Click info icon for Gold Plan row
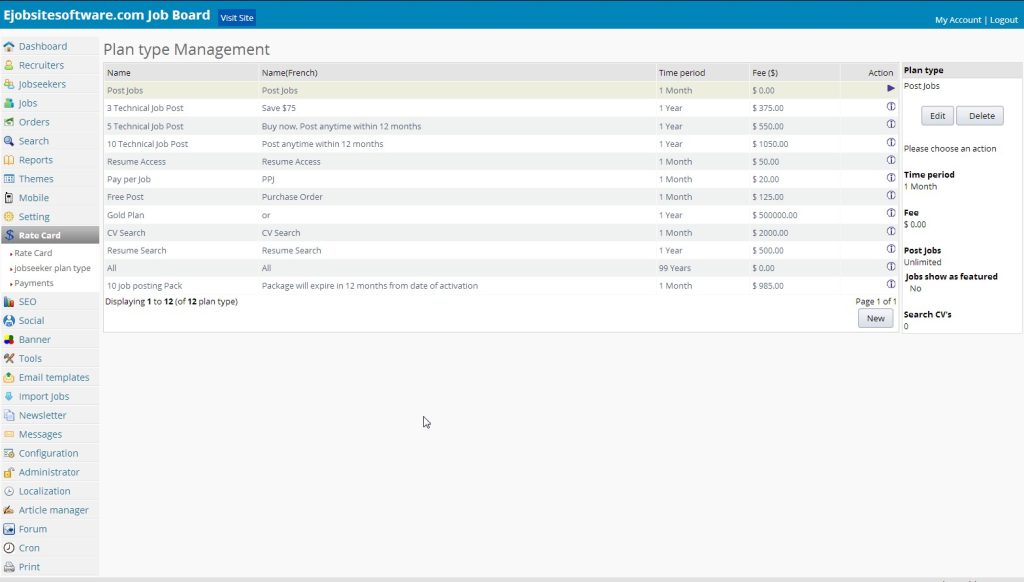The height and width of the screenshot is (582, 1024). click(891, 213)
